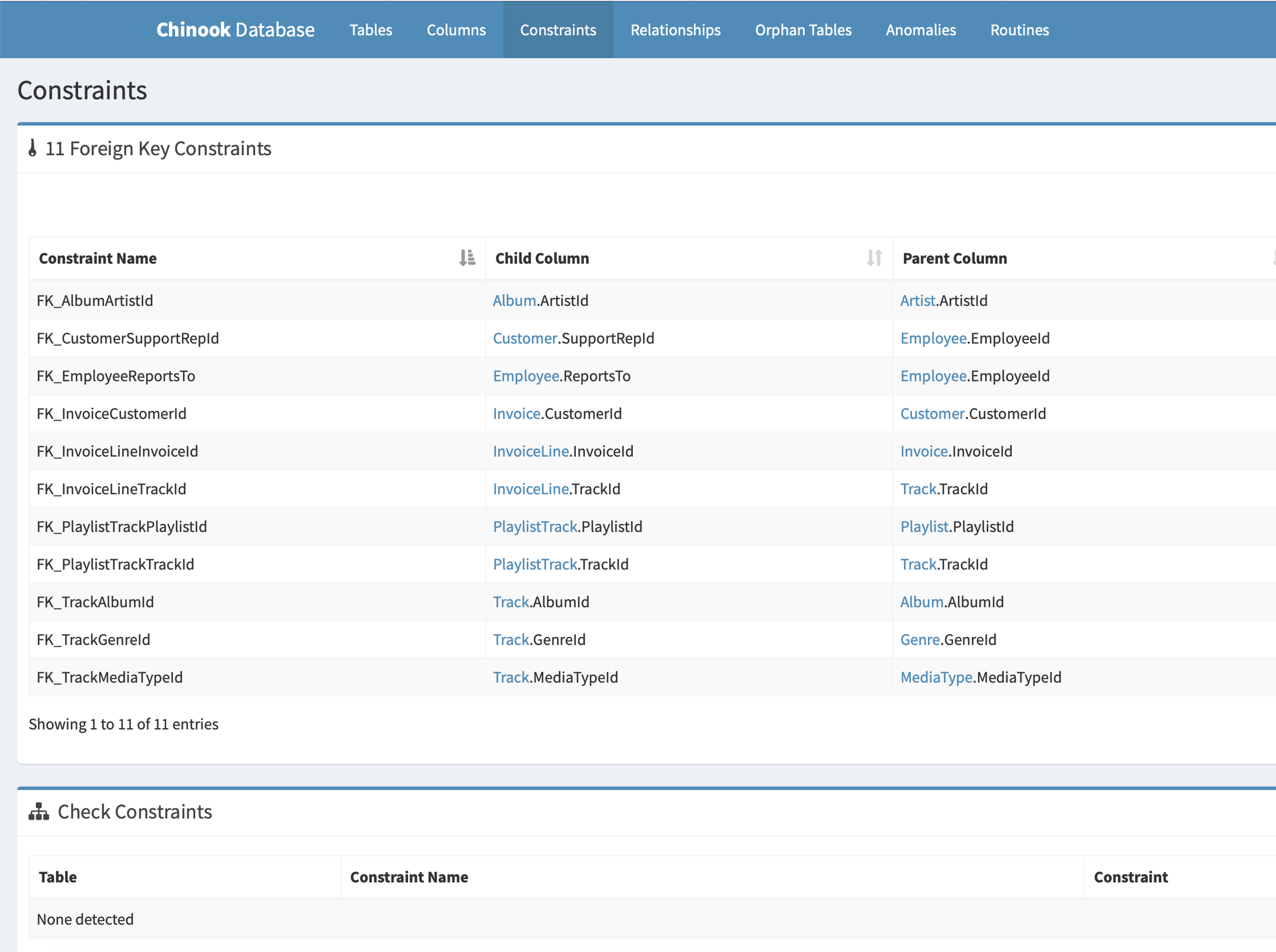This screenshot has width=1276, height=952.
Task: Open the Orphan Tables tab
Action: [x=803, y=30]
